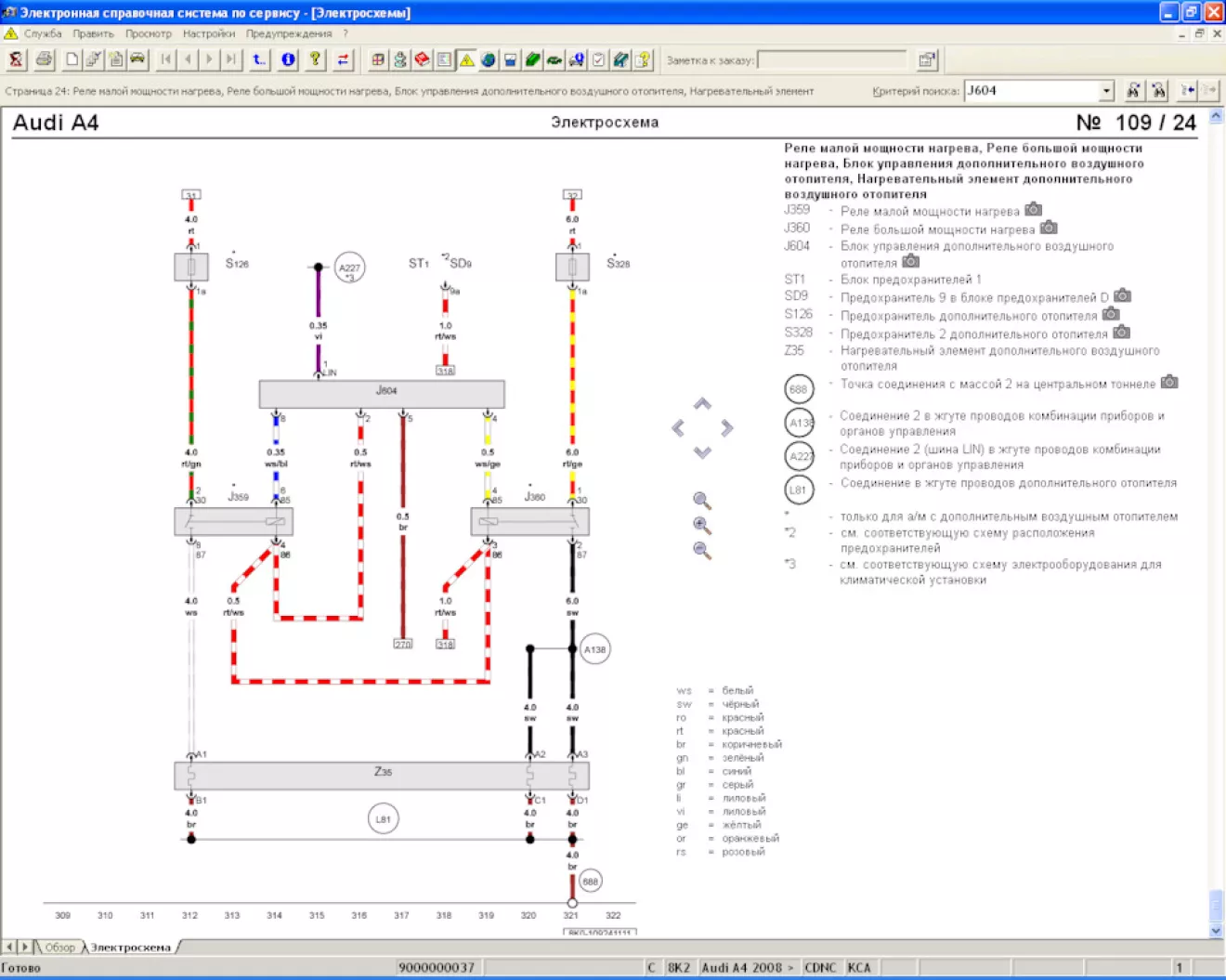Click the exit icon at toolbar start
The height and width of the screenshot is (980, 1226).
click(16, 60)
